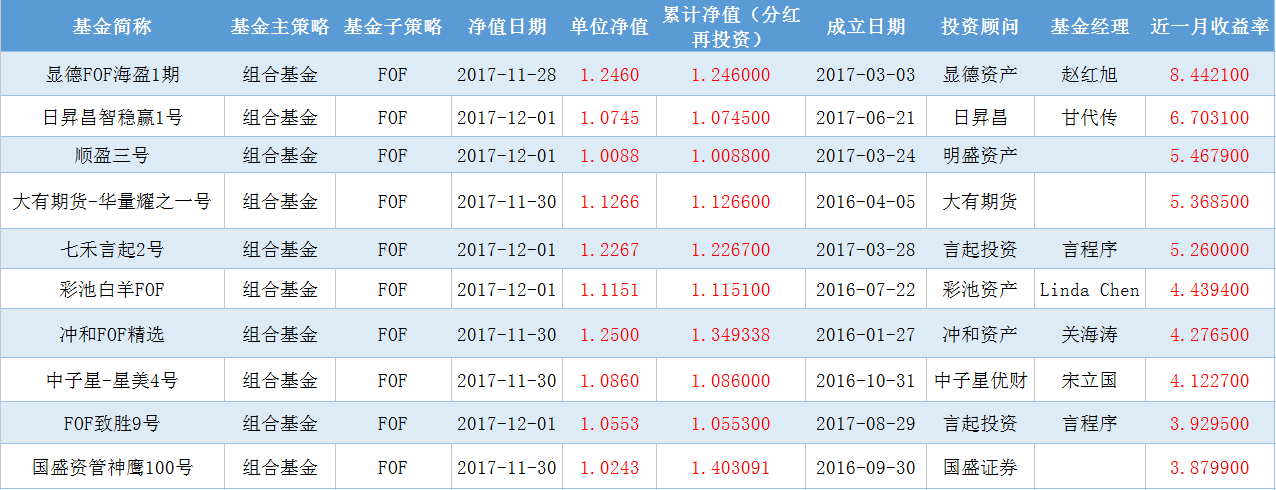1276x490 pixels.
Task: Click unit net value 1.2500
Action: coord(609,335)
